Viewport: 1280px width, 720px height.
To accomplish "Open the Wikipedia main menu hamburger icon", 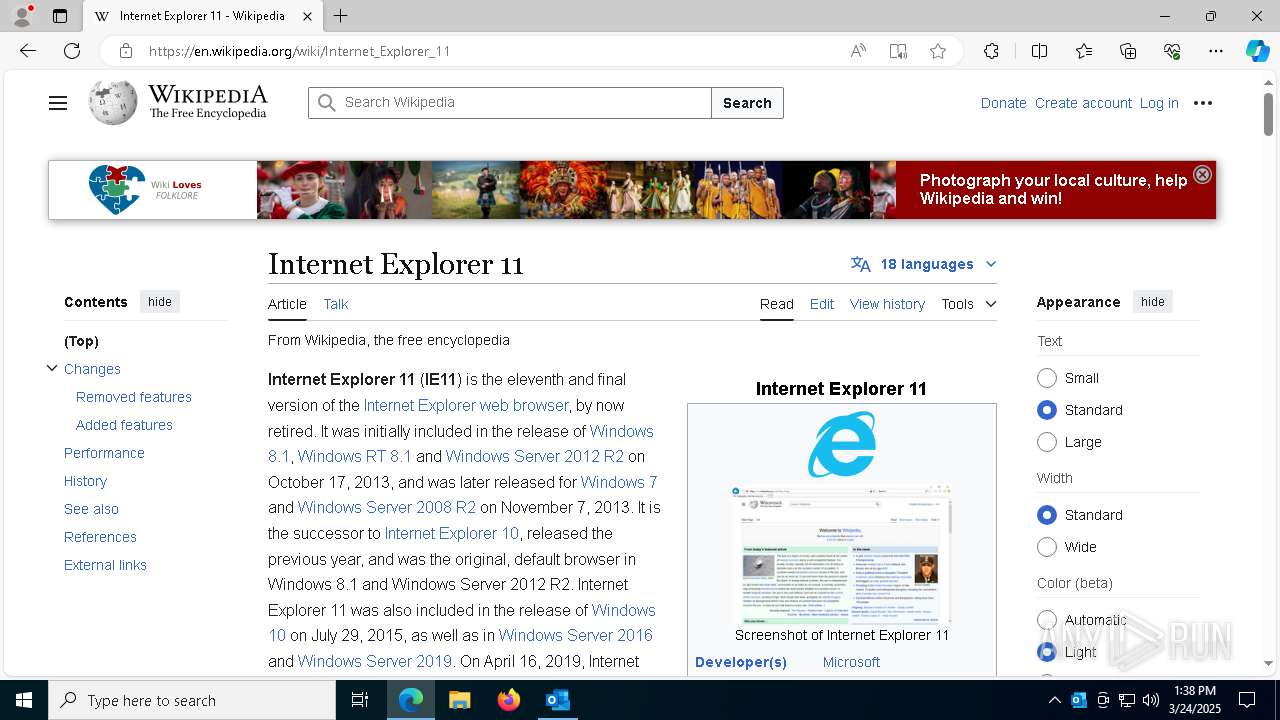I will click(x=58, y=103).
